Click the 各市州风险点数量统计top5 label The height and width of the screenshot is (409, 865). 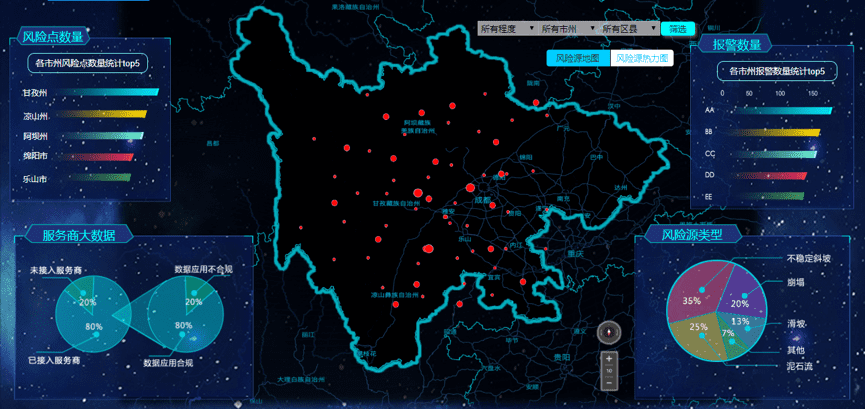pos(84,64)
